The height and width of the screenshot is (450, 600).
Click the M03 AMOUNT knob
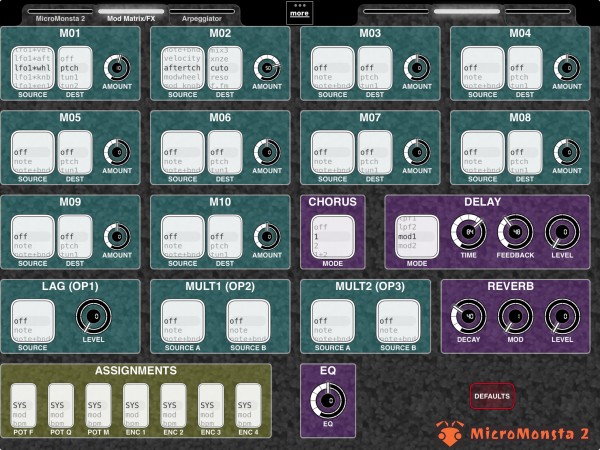point(417,68)
